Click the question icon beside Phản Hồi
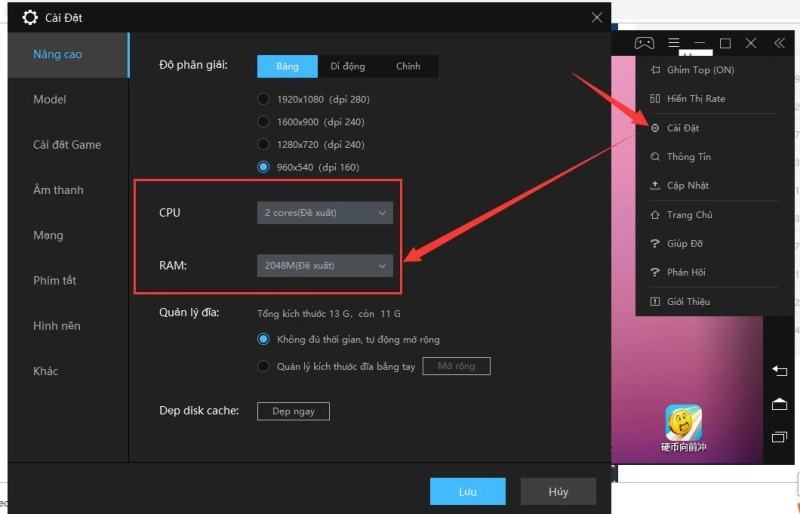 [655, 272]
